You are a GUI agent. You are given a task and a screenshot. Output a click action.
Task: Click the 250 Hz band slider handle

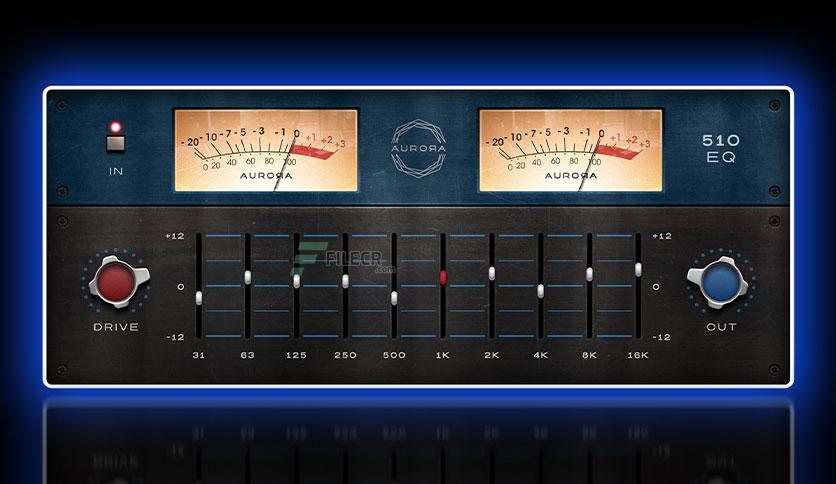tap(345, 281)
